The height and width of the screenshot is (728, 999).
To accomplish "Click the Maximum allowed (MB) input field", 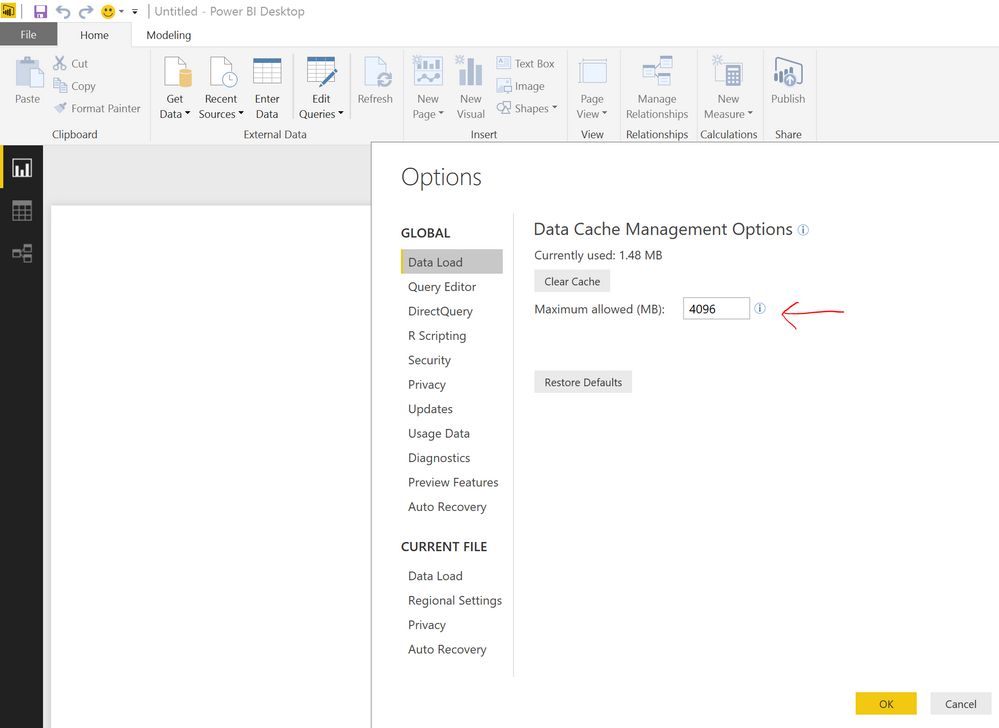I will click(x=716, y=308).
